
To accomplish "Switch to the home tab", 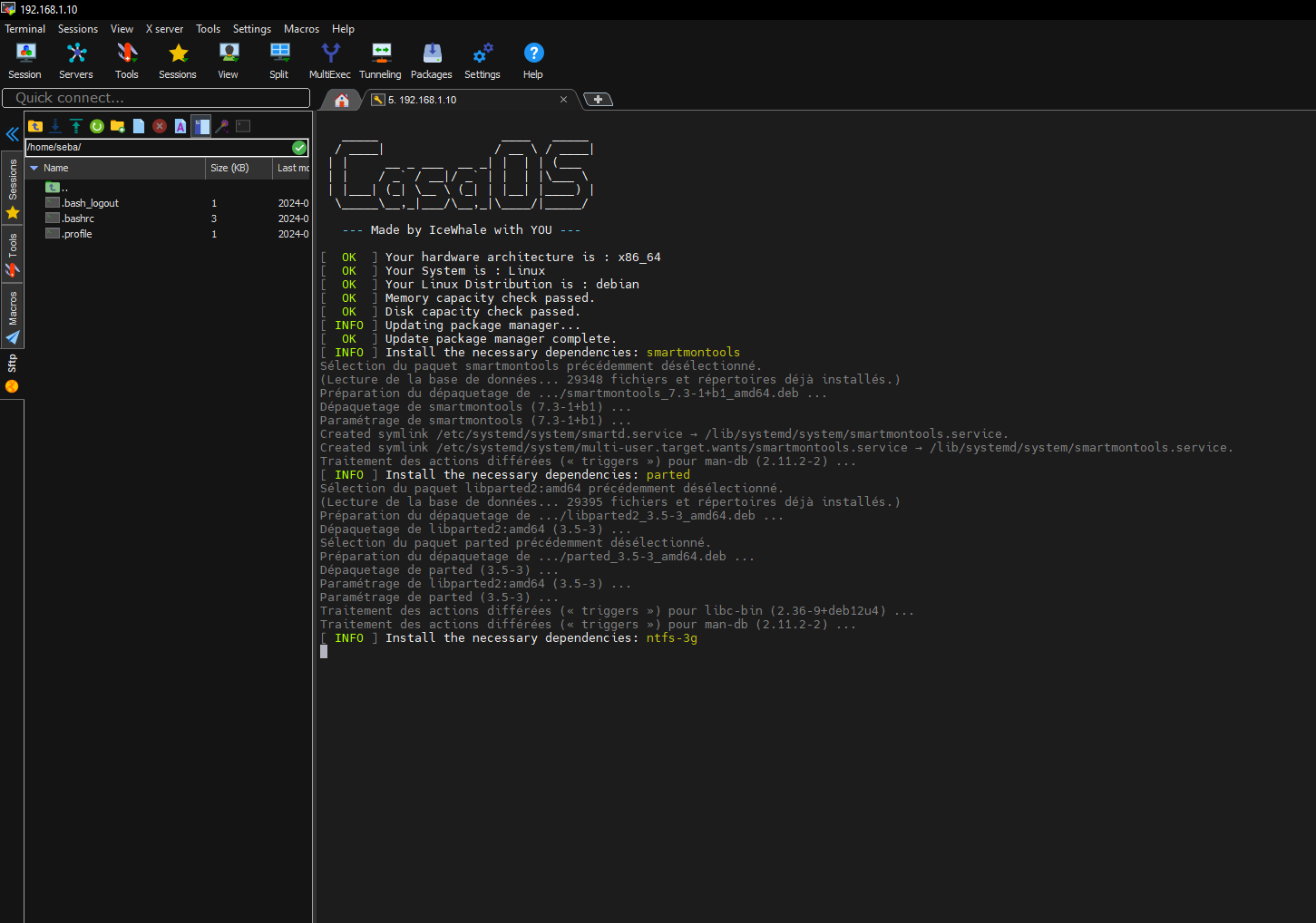I will coord(342,100).
